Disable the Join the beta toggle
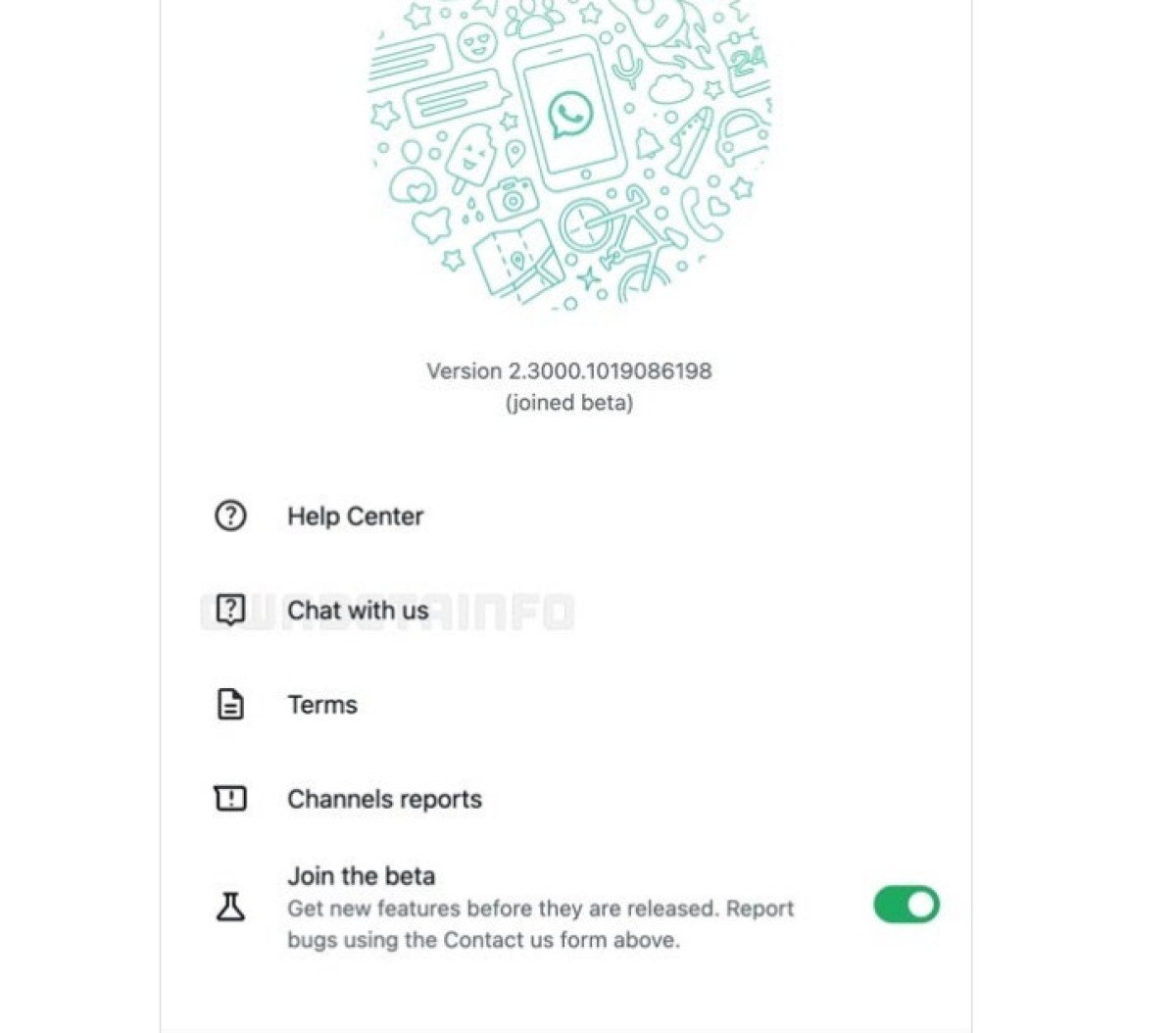The height and width of the screenshot is (1033, 1176). click(906, 905)
